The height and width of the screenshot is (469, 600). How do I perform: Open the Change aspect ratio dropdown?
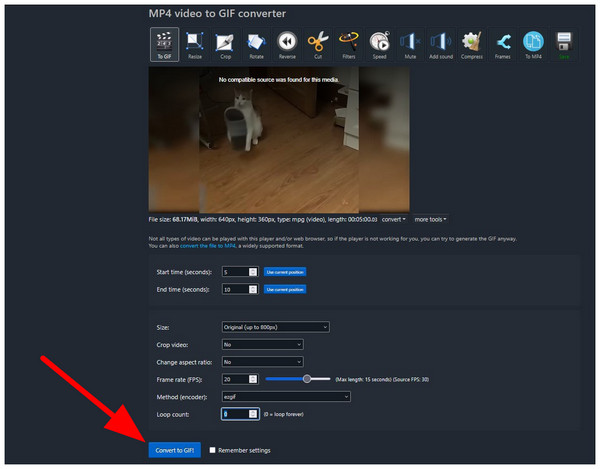(x=262, y=362)
